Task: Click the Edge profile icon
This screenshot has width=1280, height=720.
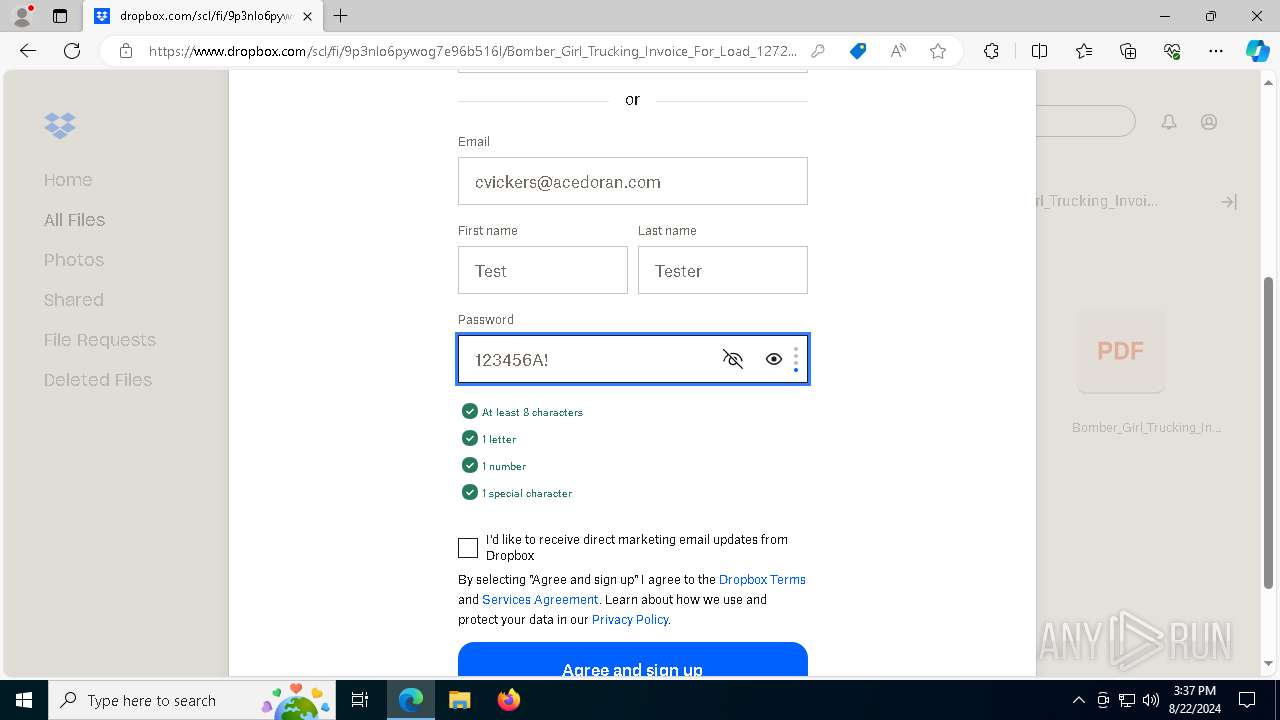Action: tap(22, 16)
